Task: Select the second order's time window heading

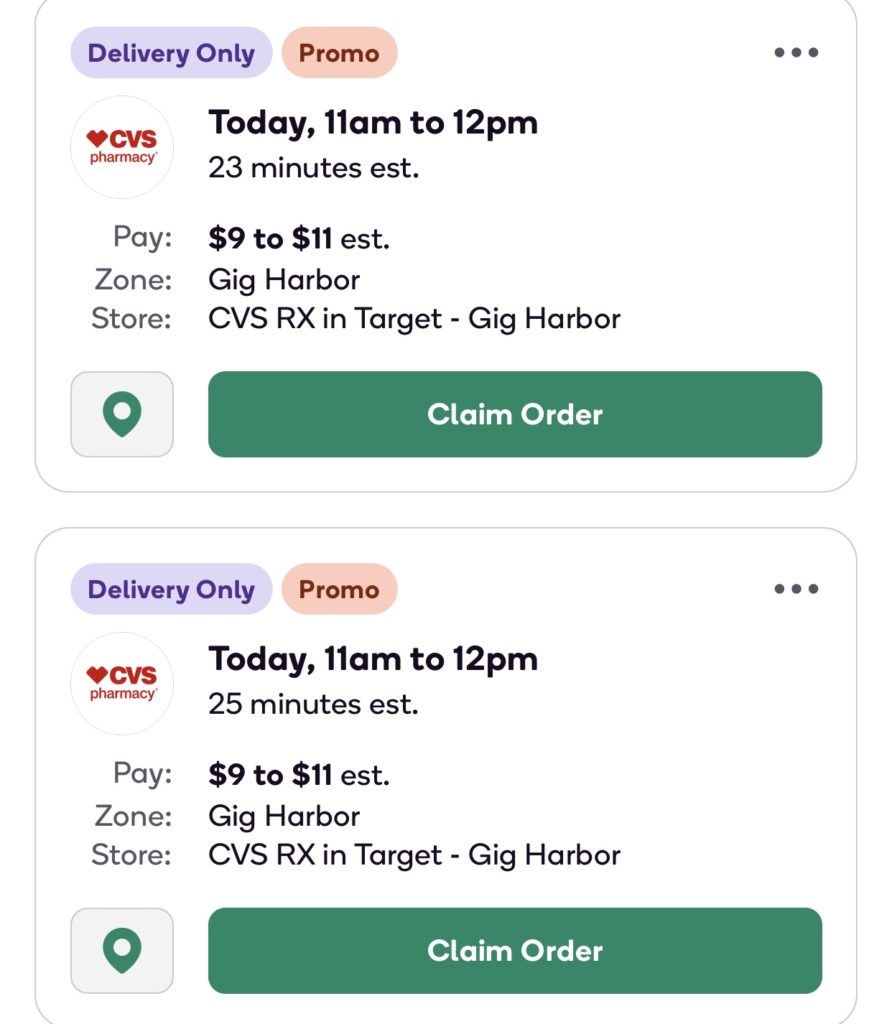Action: [373, 660]
